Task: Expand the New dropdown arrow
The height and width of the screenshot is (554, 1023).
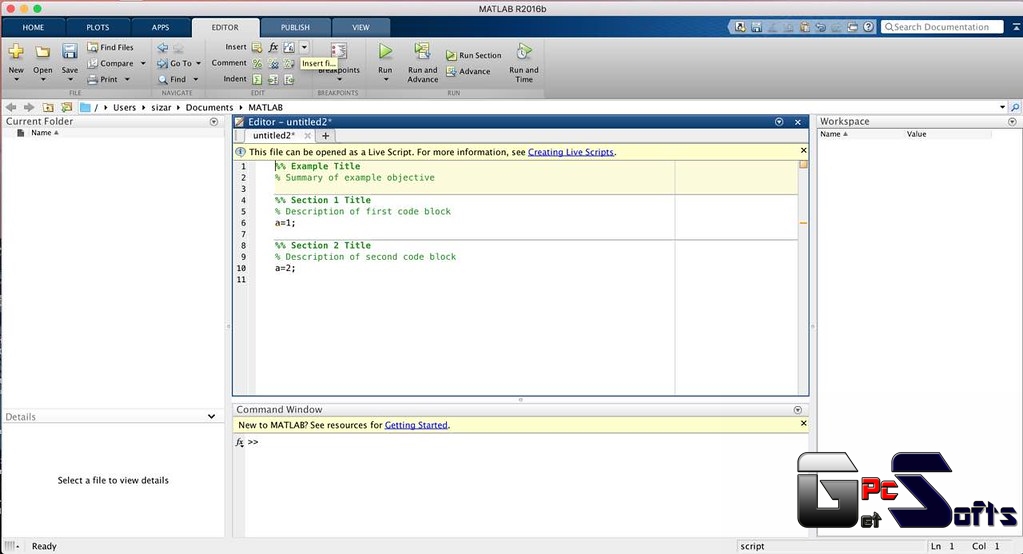Action: (x=16, y=80)
